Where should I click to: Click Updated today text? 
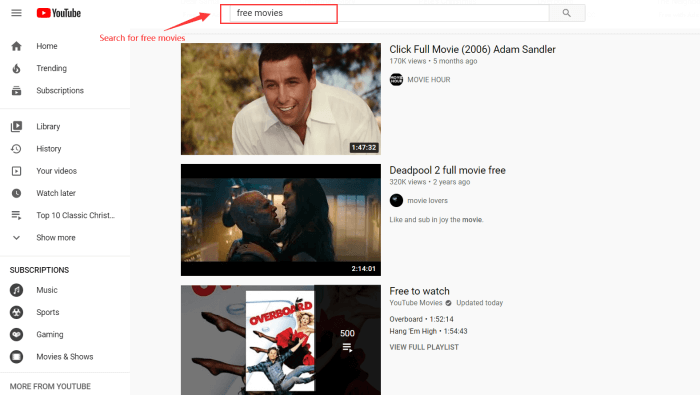point(479,303)
